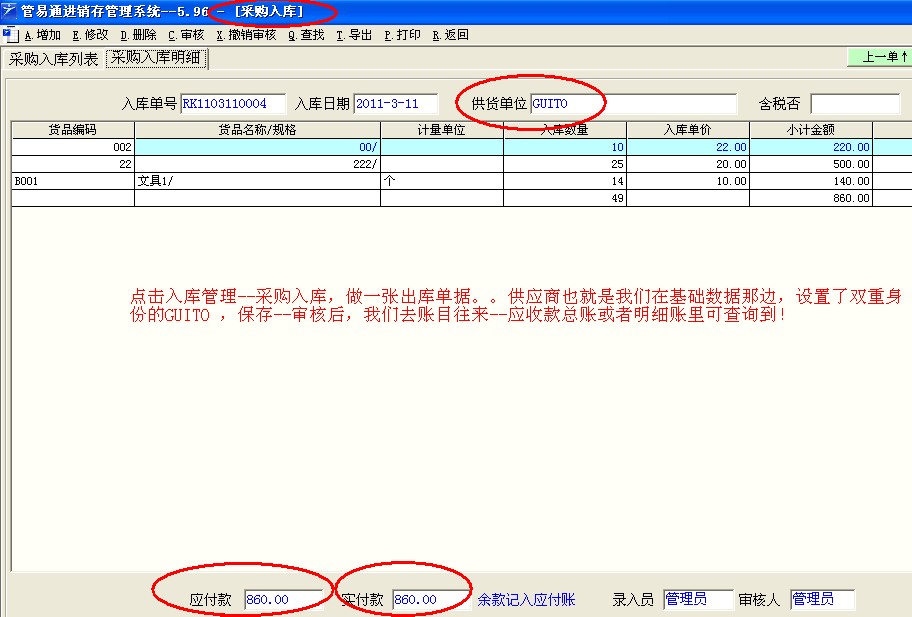This screenshot has height=617, width=912.
Task: Switch to the 采购入库明细 tab
Action: coord(156,58)
